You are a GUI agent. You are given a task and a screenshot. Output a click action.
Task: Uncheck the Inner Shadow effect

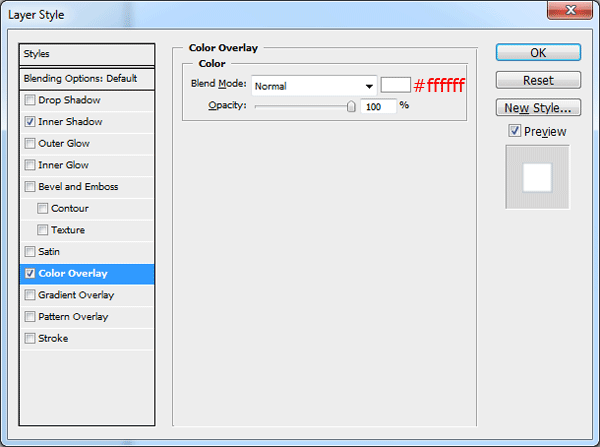click(x=30, y=122)
